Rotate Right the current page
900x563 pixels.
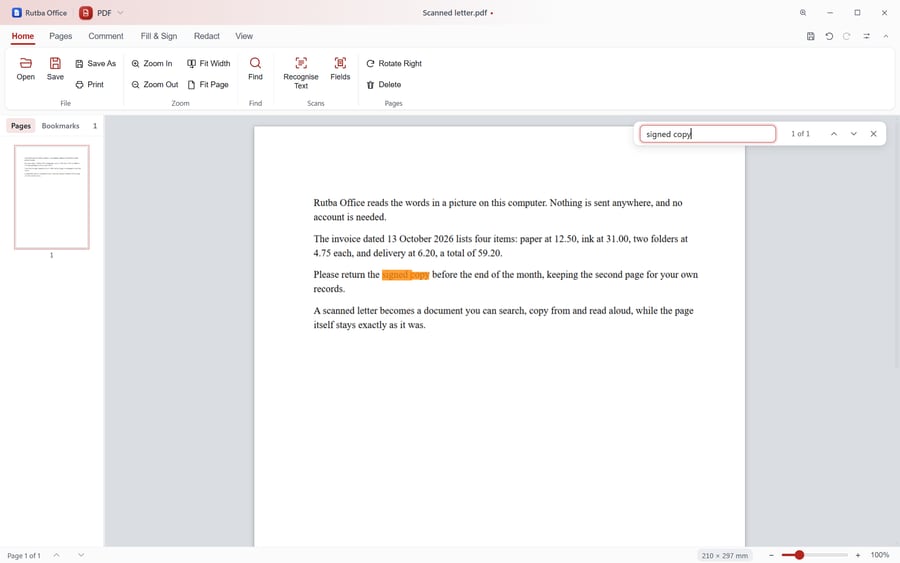[394, 63]
